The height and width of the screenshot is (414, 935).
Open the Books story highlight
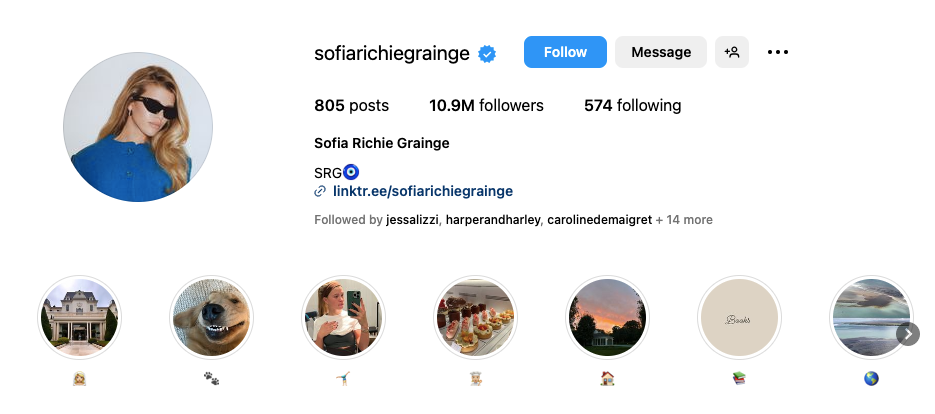click(739, 318)
